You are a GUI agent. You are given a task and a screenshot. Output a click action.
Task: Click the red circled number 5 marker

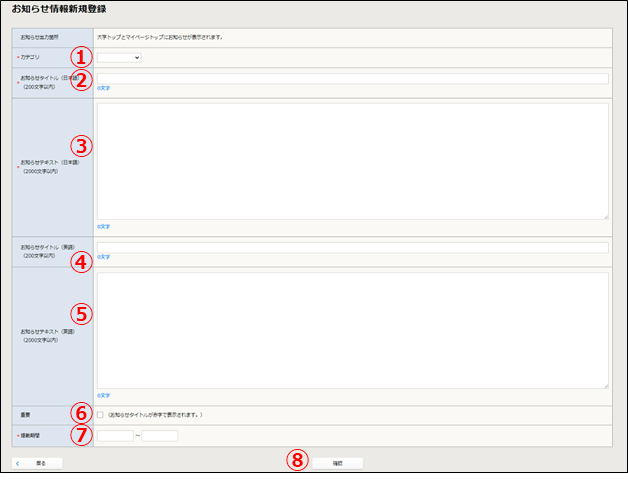(x=83, y=314)
